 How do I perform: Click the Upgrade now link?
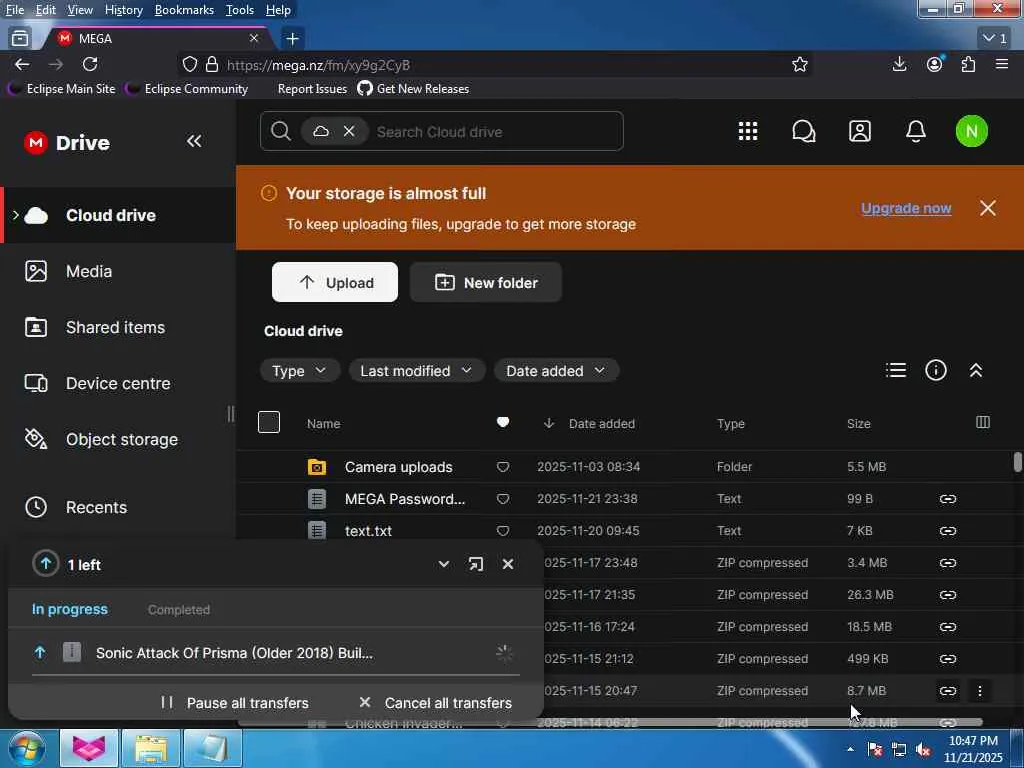click(x=906, y=208)
